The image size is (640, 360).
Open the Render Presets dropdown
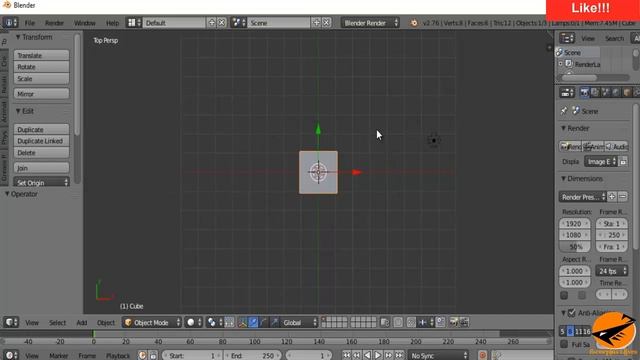pos(582,197)
